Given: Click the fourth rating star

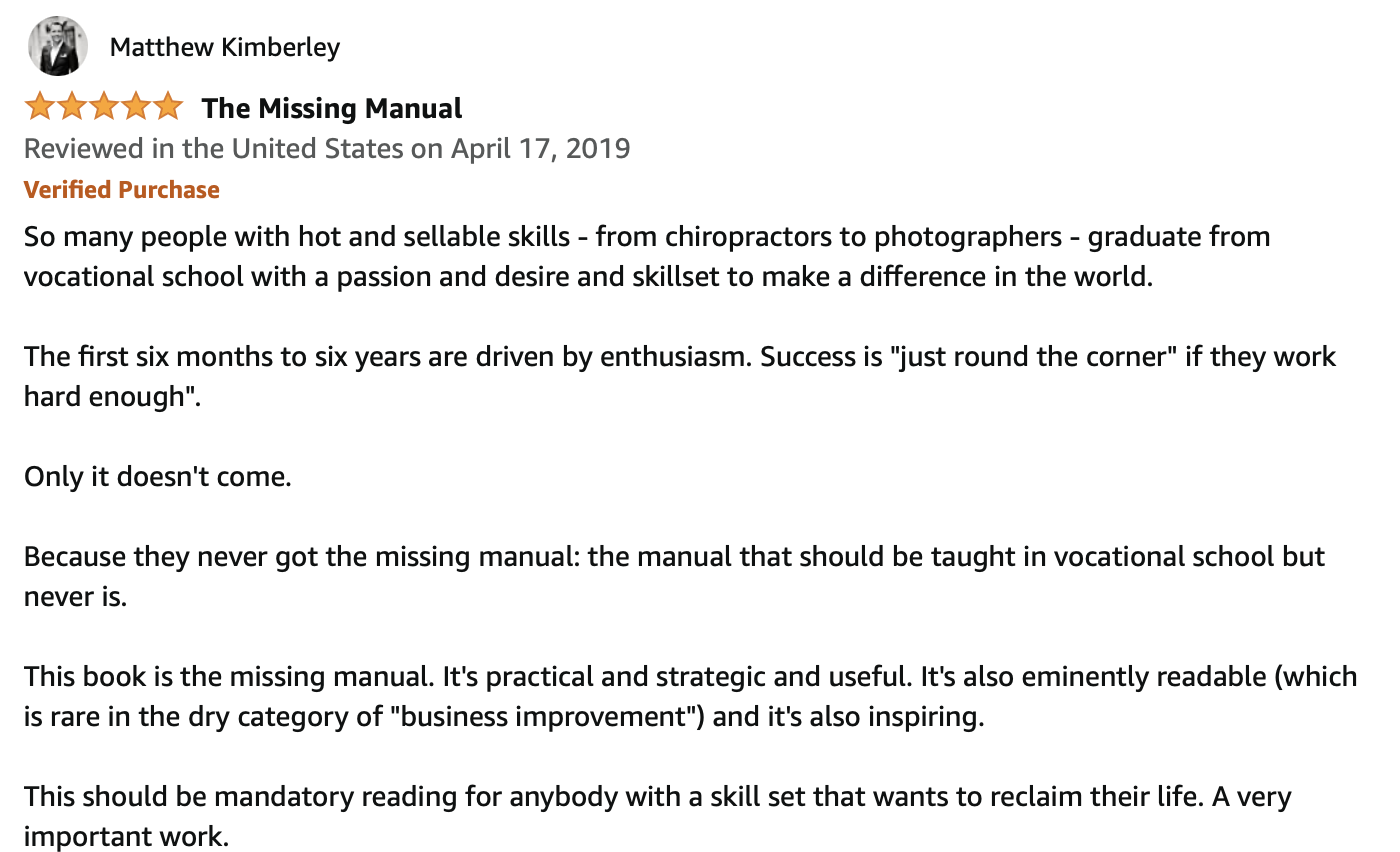Looking at the screenshot, I should click(136, 106).
